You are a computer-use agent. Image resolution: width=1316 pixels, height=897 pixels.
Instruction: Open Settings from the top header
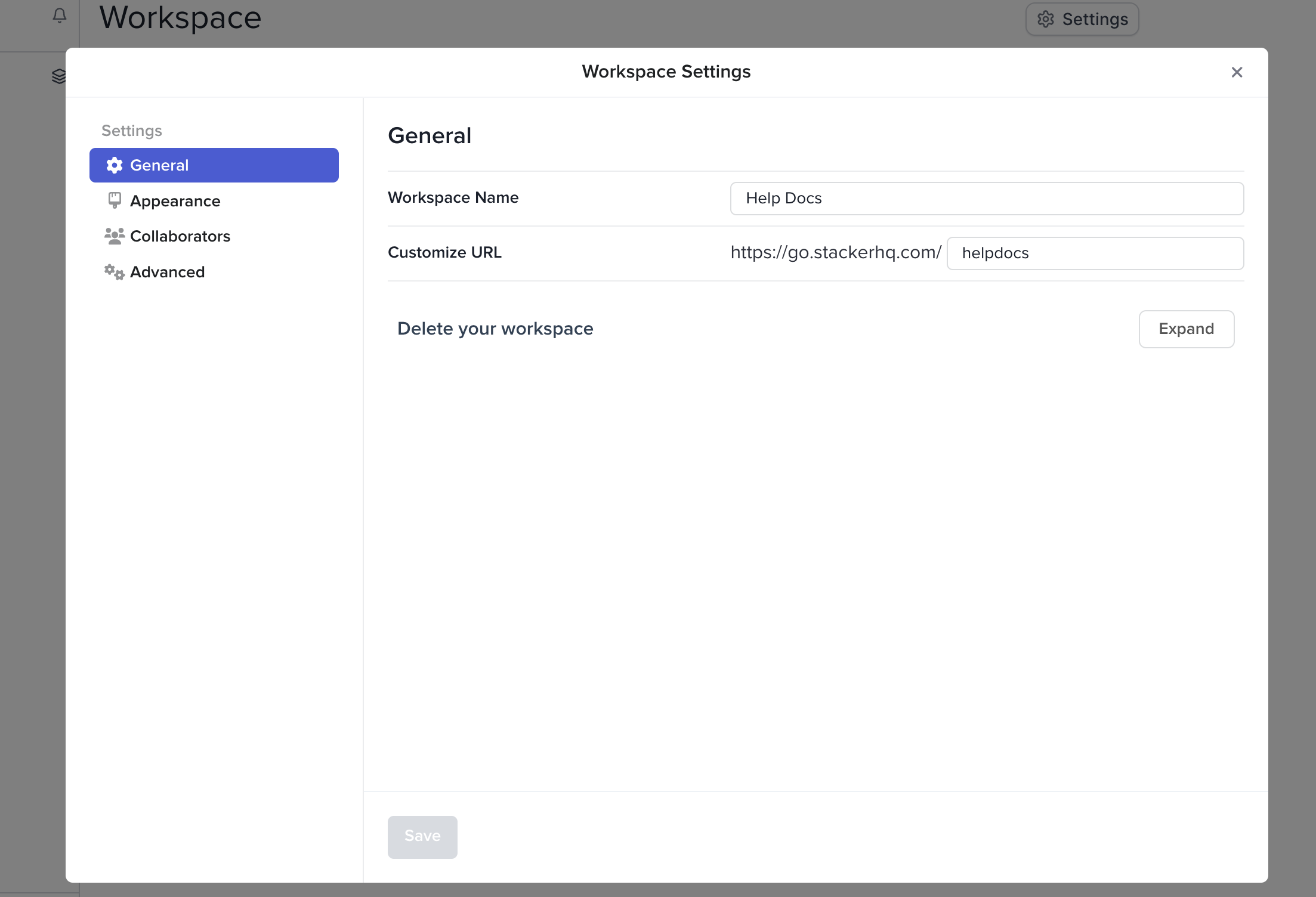pos(1082,19)
